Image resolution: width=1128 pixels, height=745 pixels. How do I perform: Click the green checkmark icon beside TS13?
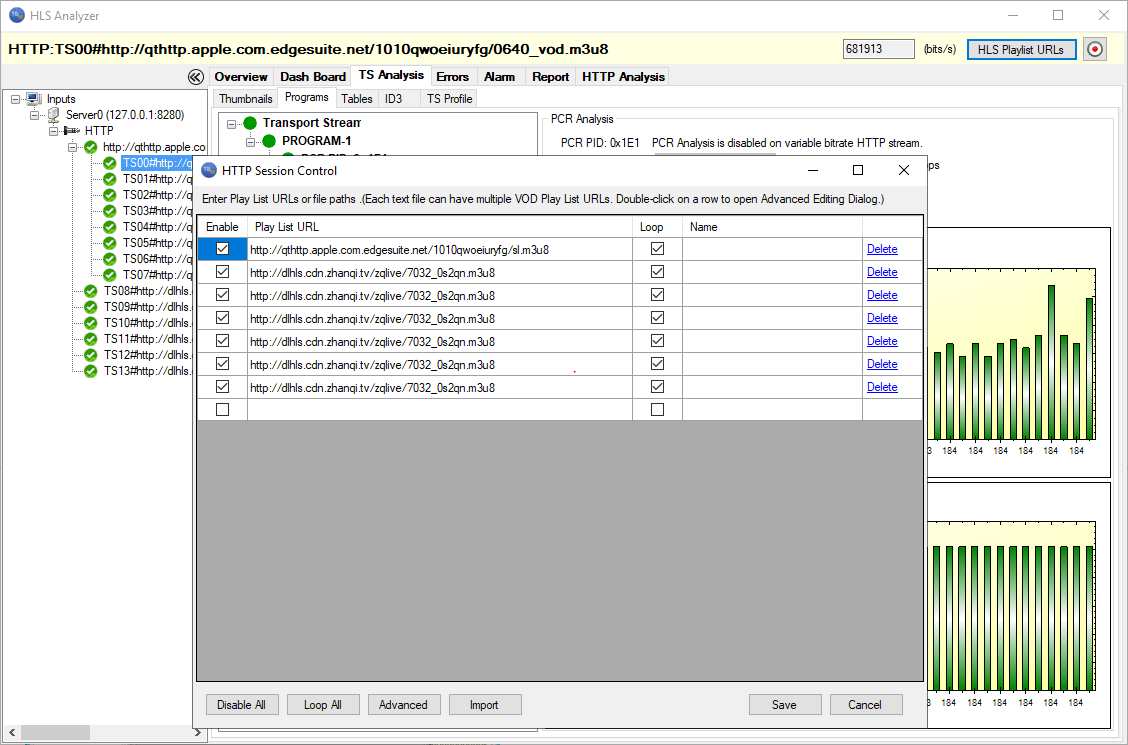(91, 371)
